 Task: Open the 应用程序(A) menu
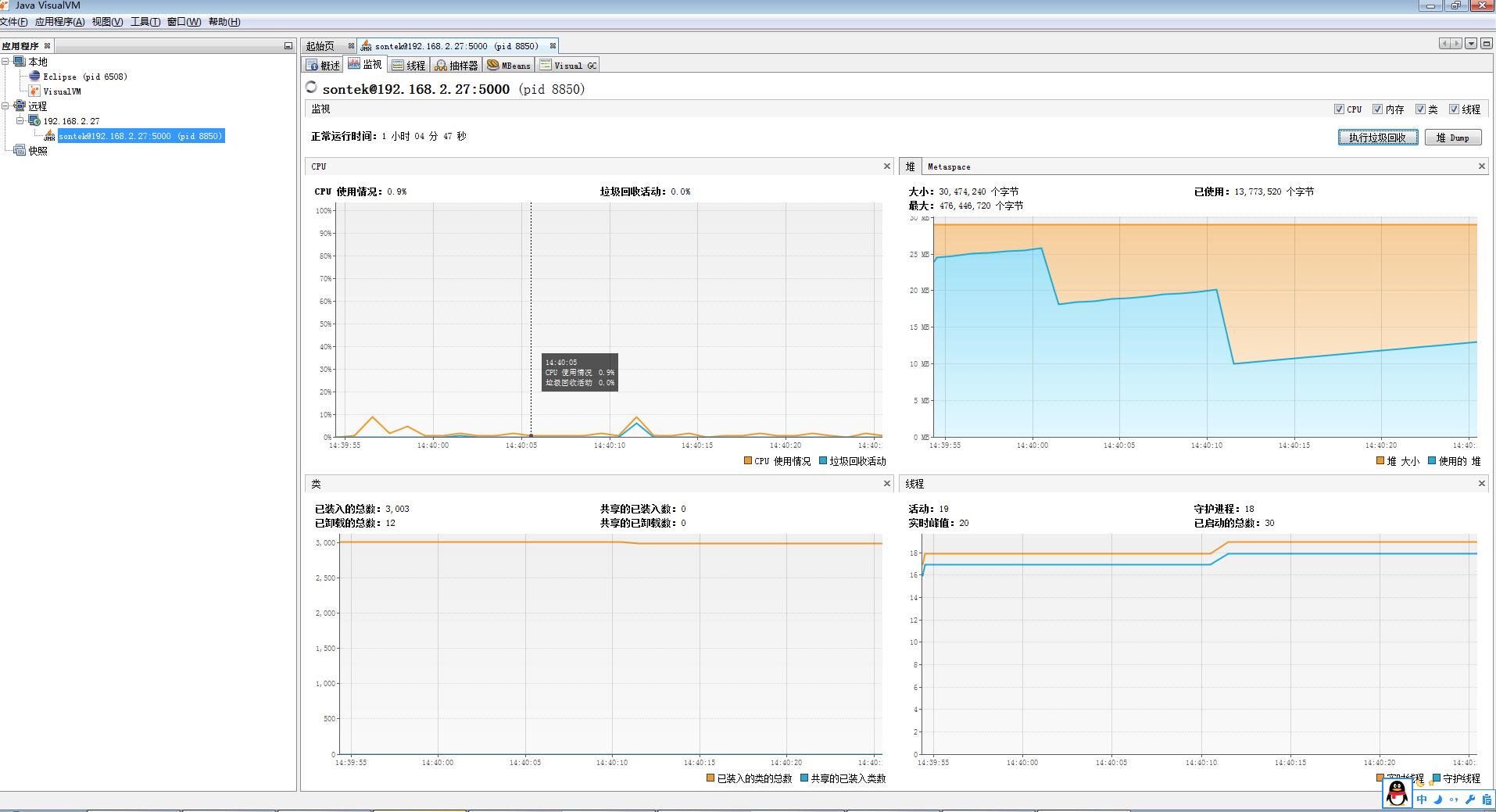59,22
